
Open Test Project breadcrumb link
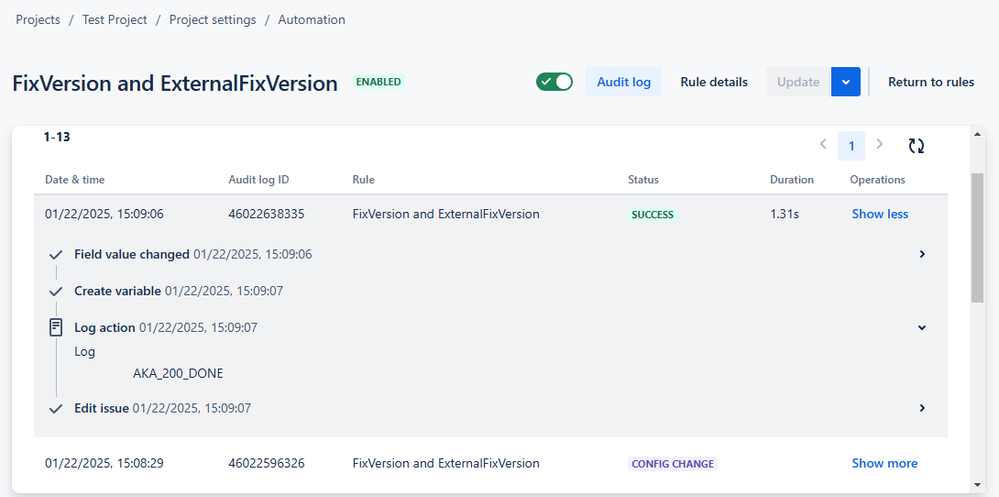tap(115, 20)
